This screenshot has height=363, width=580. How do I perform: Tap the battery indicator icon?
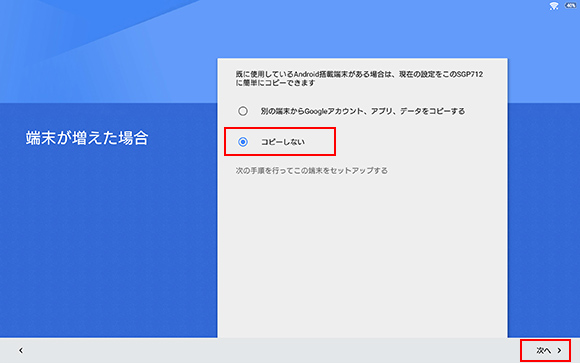tap(570, 5)
